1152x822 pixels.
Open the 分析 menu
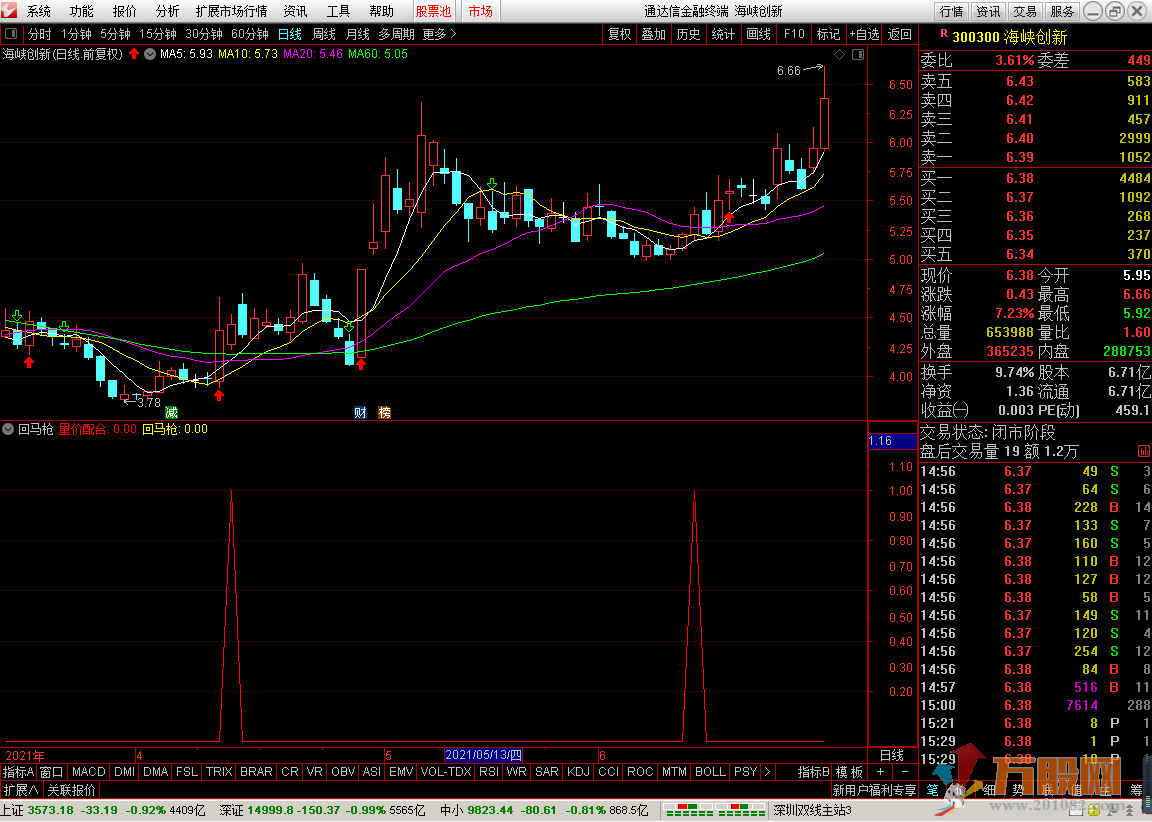click(x=168, y=11)
